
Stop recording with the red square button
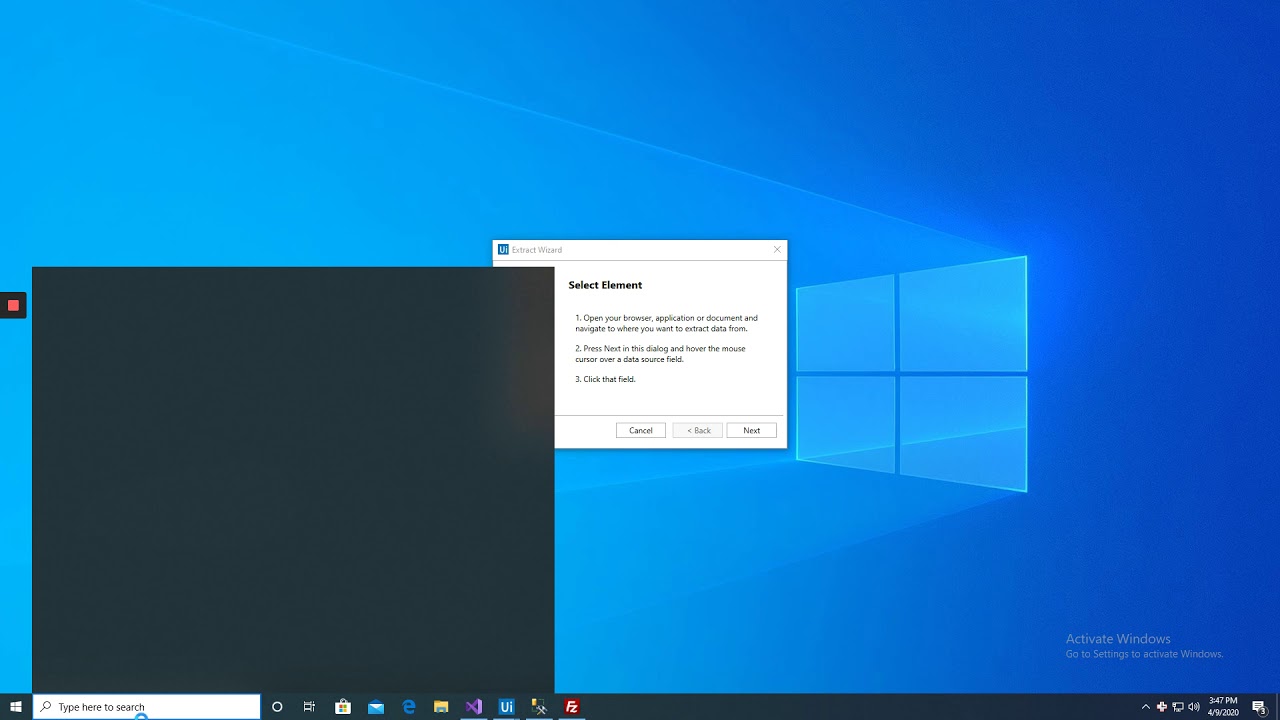click(13, 305)
